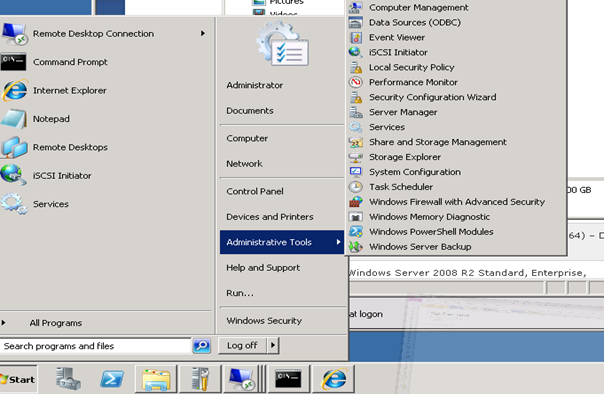
Task: Open Network from Start menu
Action: coord(245,164)
